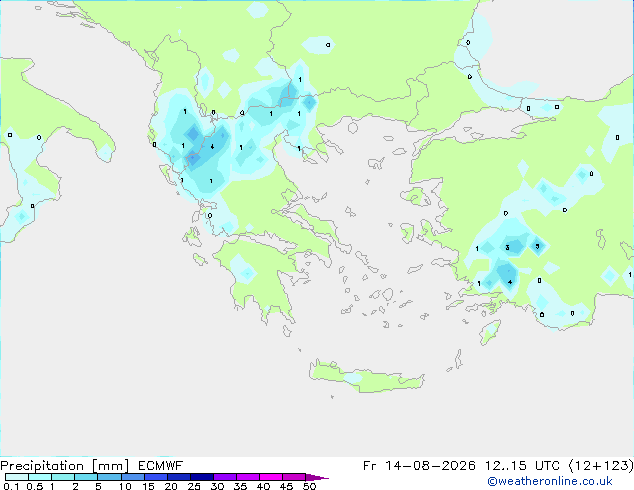The width and height of the screenshot is (634, 490).
Task: Click the Crete island outline on the map
Action: 367,376
